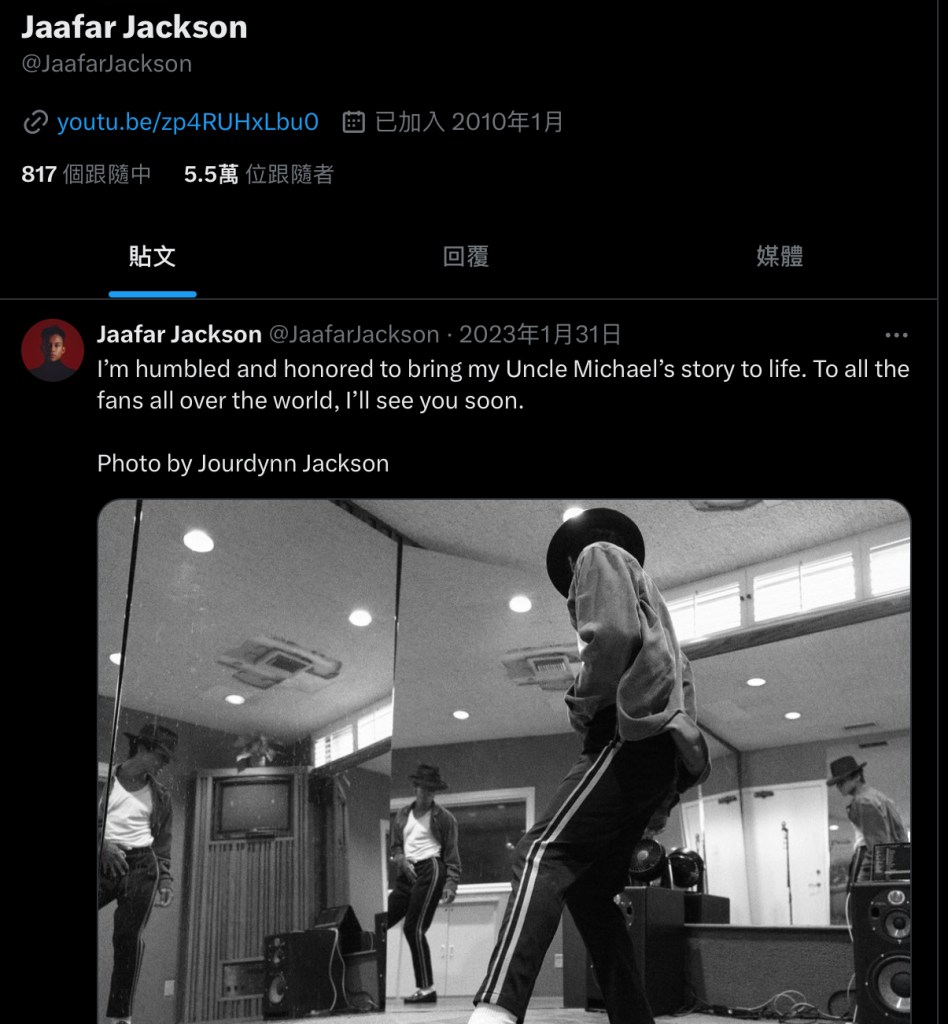Image resolution: width=948 pixels, height=1024 pixels.
Task: Click the bold Jaafar Jackson name on the tweet
Action: [x=179, y=334]
